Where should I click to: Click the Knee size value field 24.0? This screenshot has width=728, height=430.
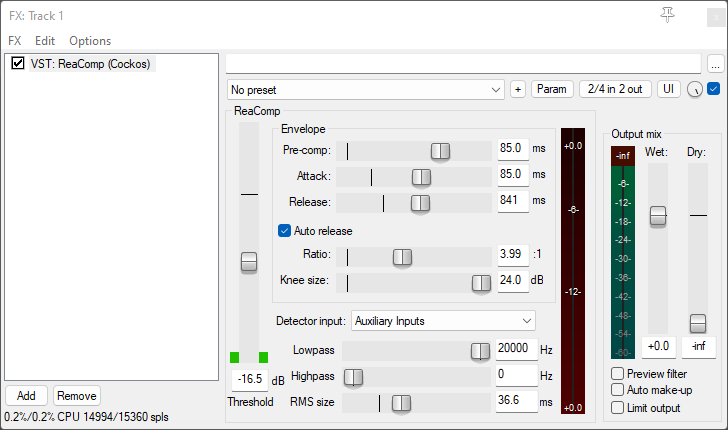coord(513,281)
